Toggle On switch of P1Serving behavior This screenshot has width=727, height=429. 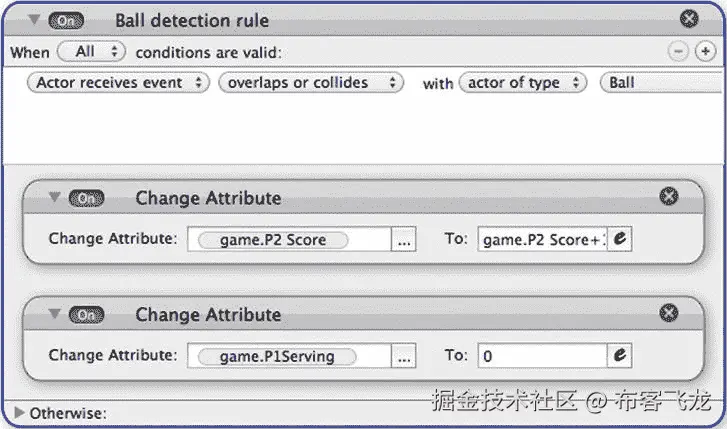click(x=86, y=315)
